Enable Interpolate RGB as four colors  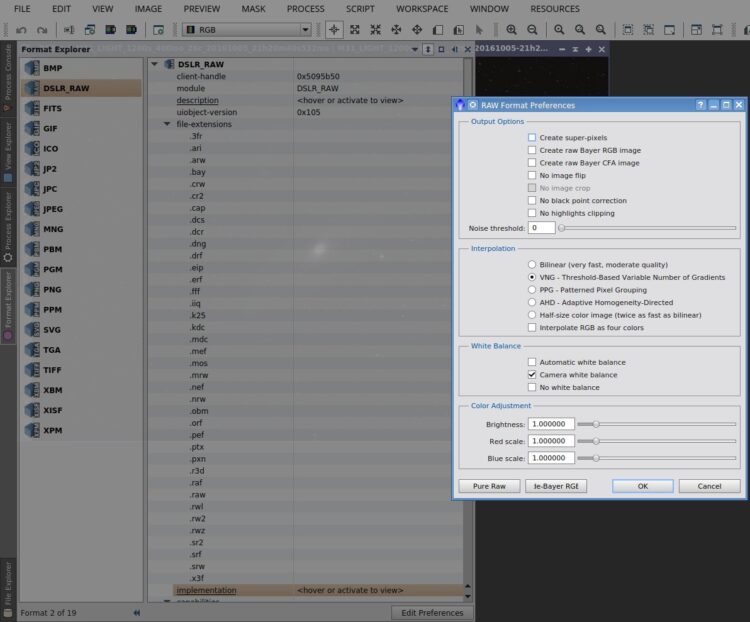[x=532, y=328]
